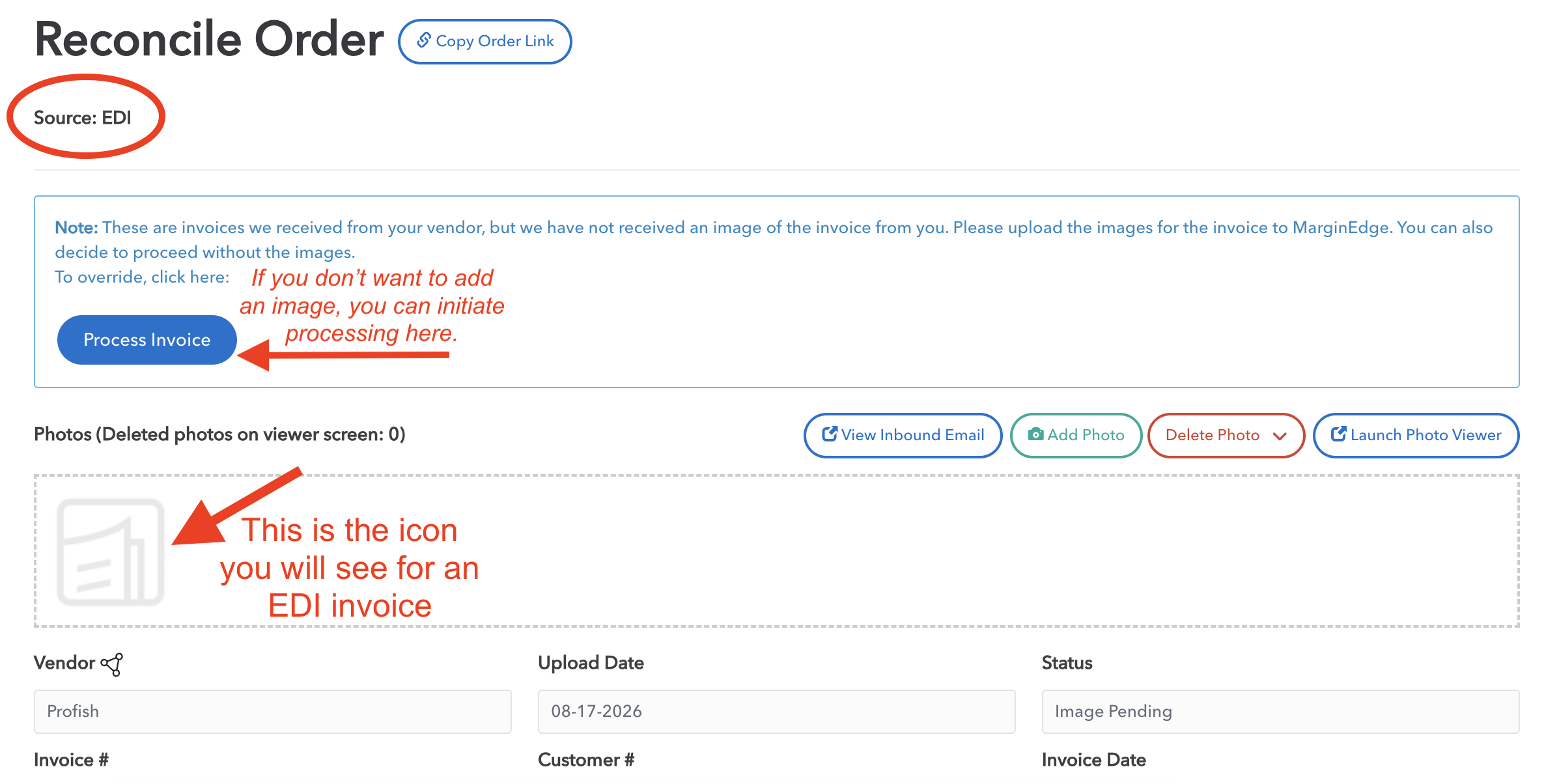1559x784 pixels.
Task: Click the dashed photo drop area
Action: tap(777, 551)
